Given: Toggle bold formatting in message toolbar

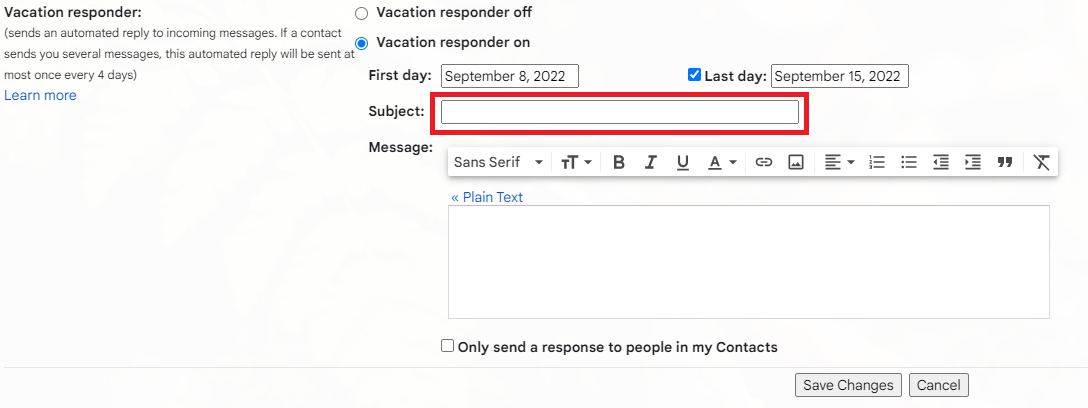Looking at the screenshot, I should (x=619, y=162).
